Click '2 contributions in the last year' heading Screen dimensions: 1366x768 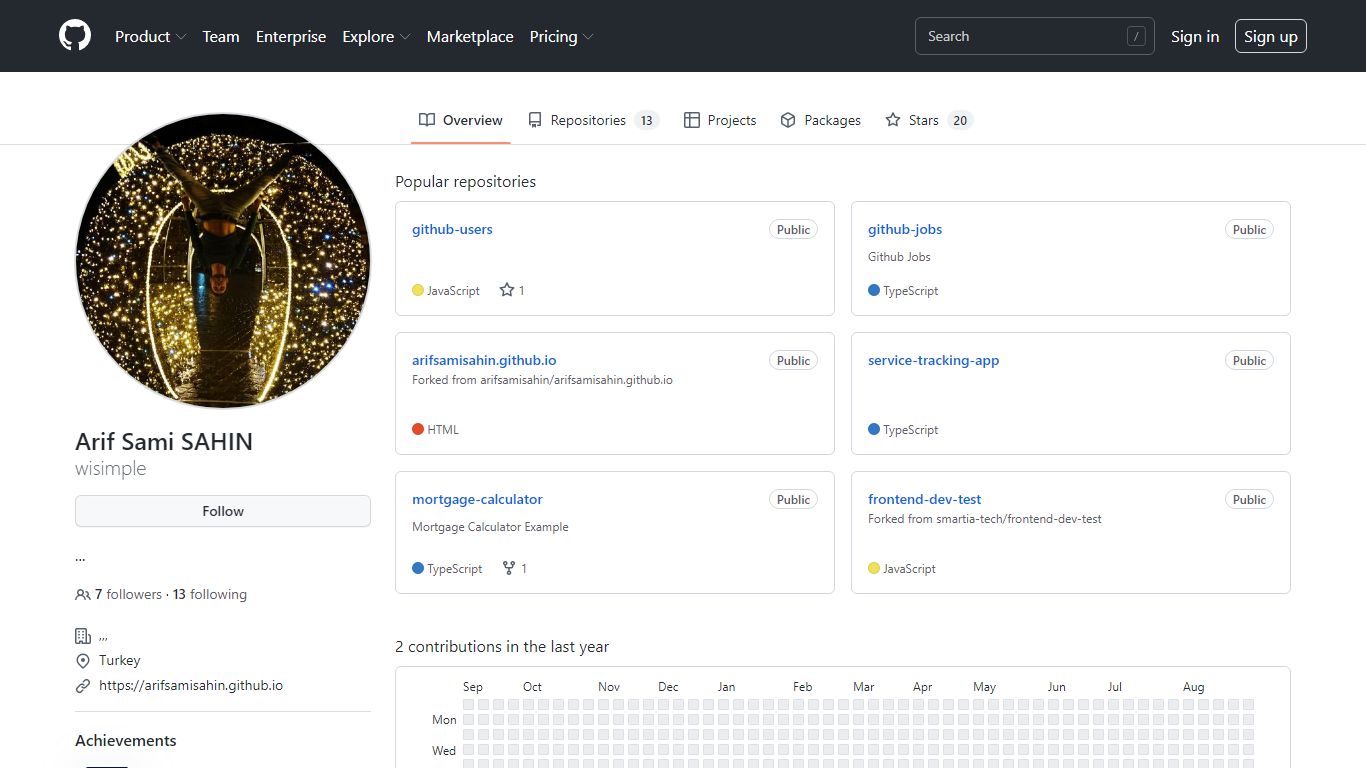tap(502, 647)
